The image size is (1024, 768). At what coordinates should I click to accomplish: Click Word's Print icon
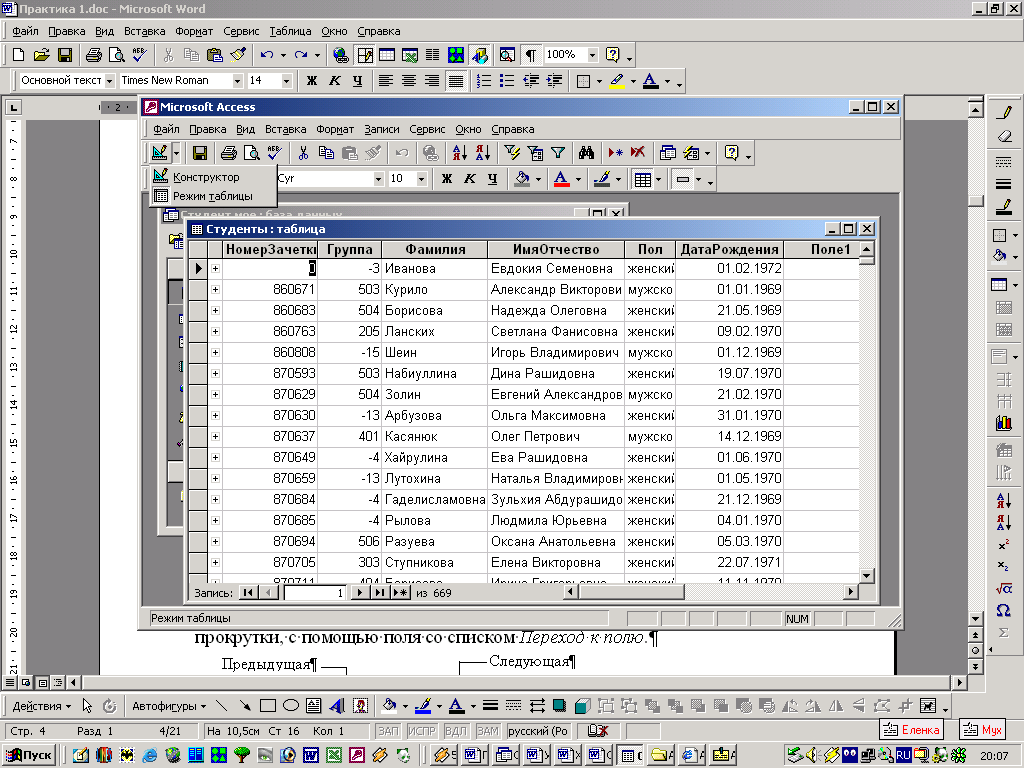94,55
